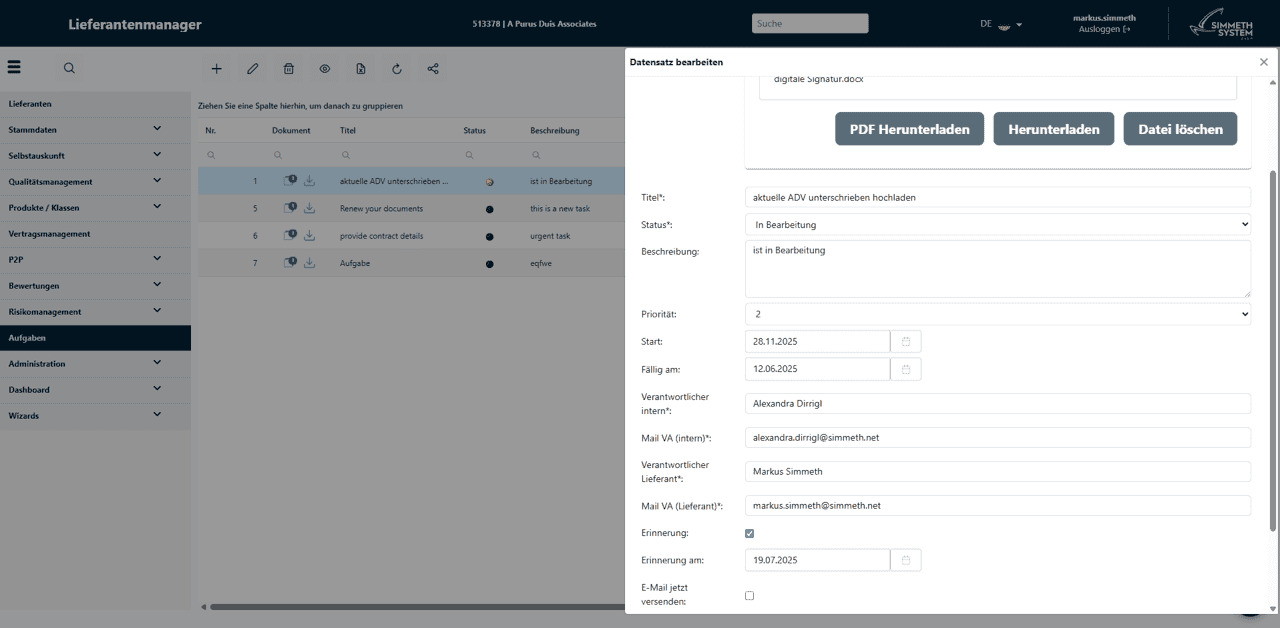Open sidebar search with the magnifier icon
The height and width of the screenshot is (628, 1280).
[68, 68]
